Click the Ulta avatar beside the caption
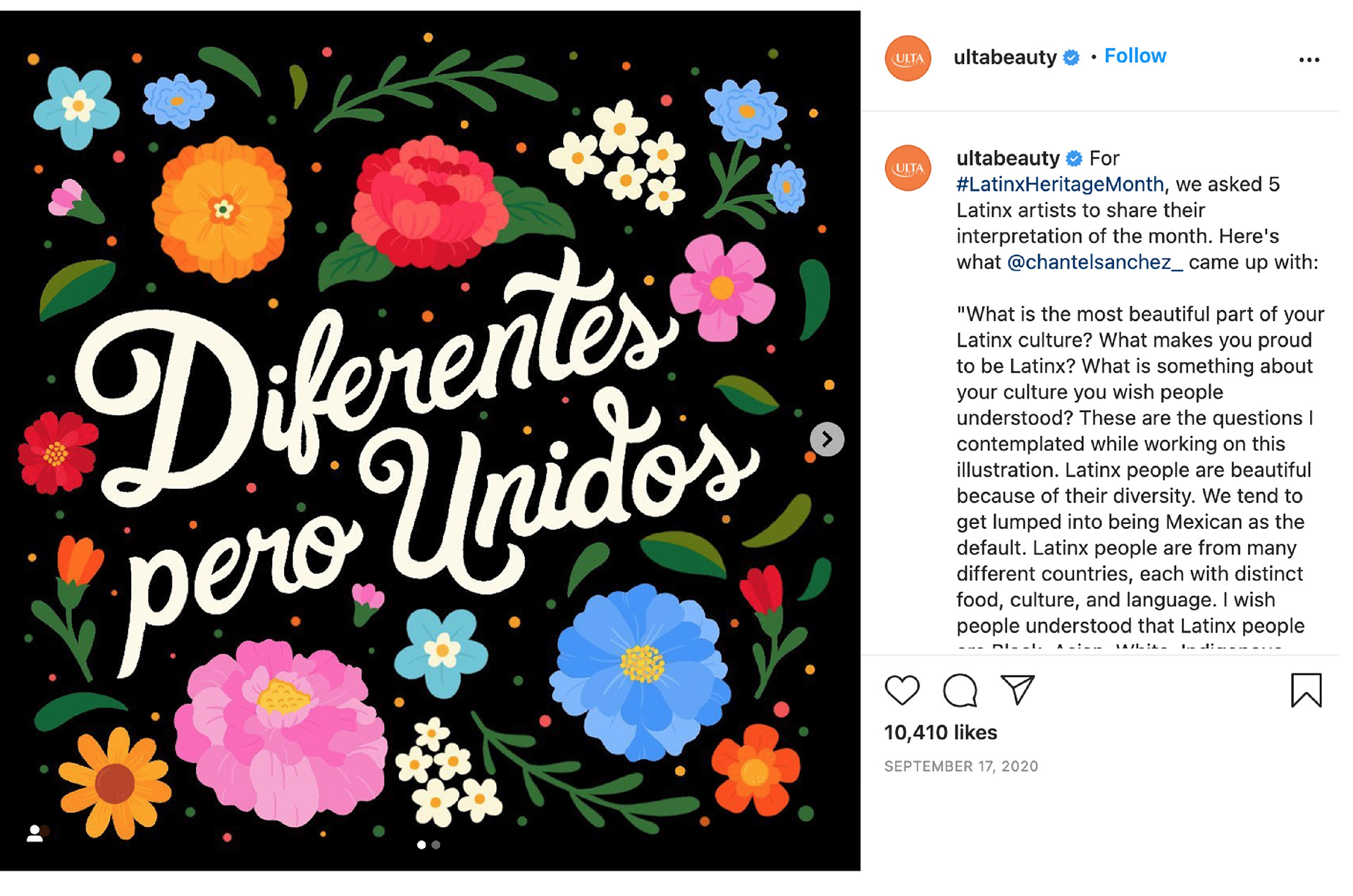 click(908, 168)
